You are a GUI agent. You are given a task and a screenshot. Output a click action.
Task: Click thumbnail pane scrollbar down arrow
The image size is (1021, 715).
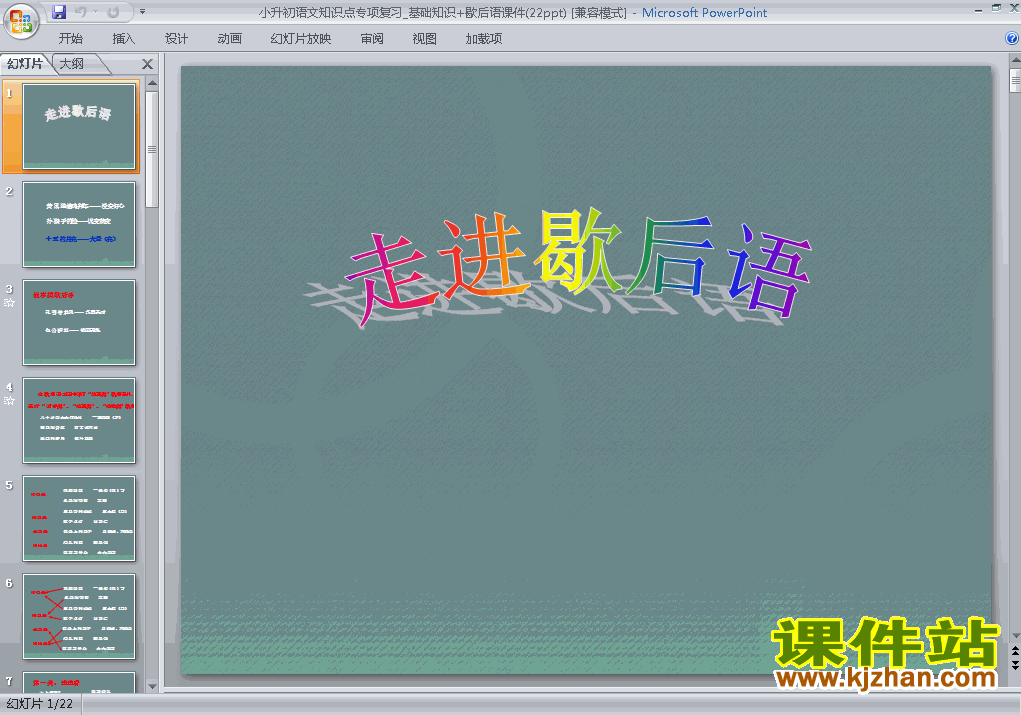click(152, 686)
